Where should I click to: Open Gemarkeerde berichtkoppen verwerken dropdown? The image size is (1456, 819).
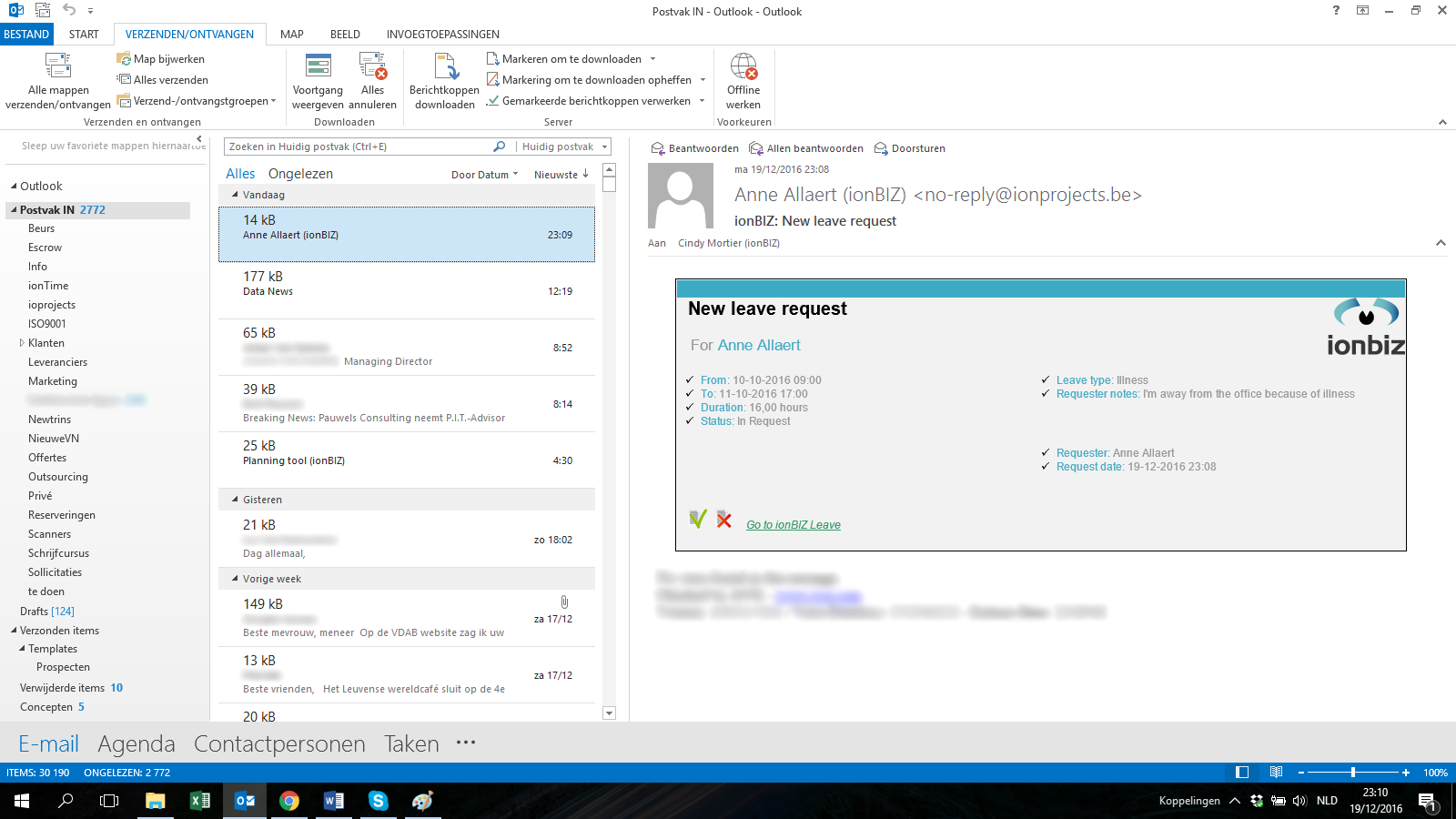(x=702, y=101)
